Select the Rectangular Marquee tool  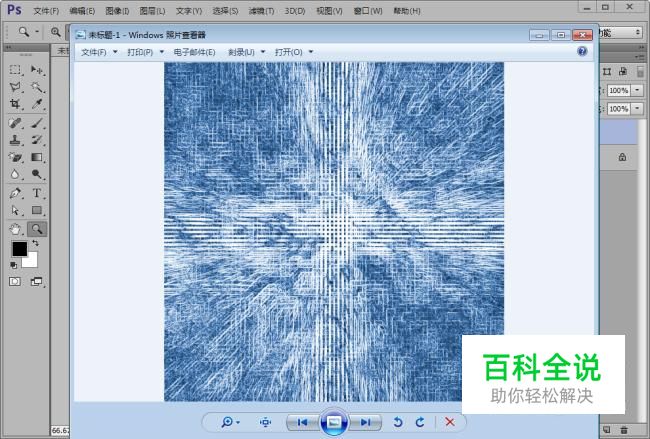(15, 70)
